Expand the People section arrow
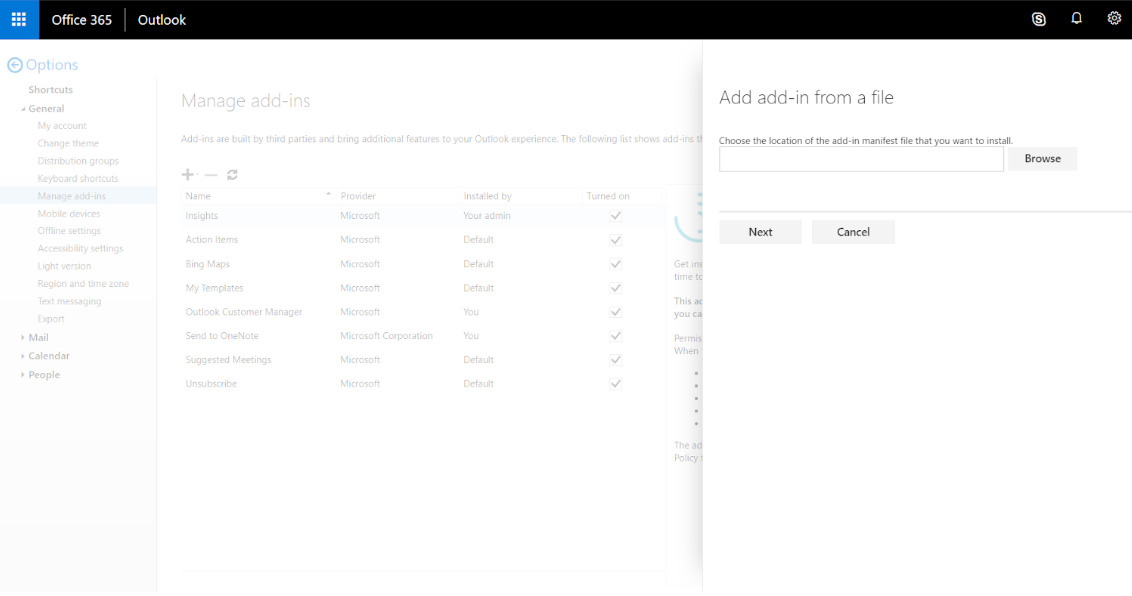The image size is (1132, 596). coord(23,374)
